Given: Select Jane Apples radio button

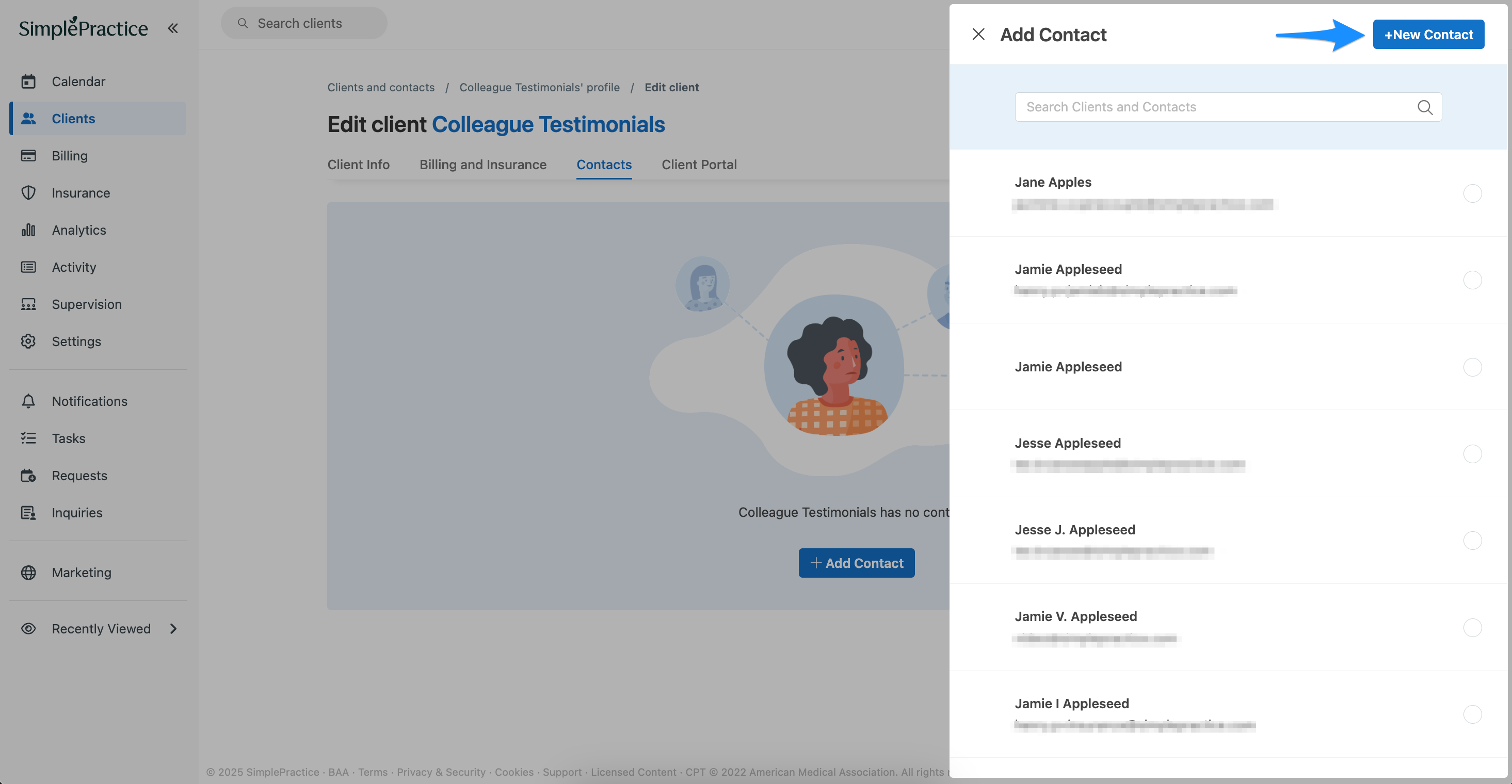Looking at the screenshot, I should pyautogui.click(x=1472, y=193).
